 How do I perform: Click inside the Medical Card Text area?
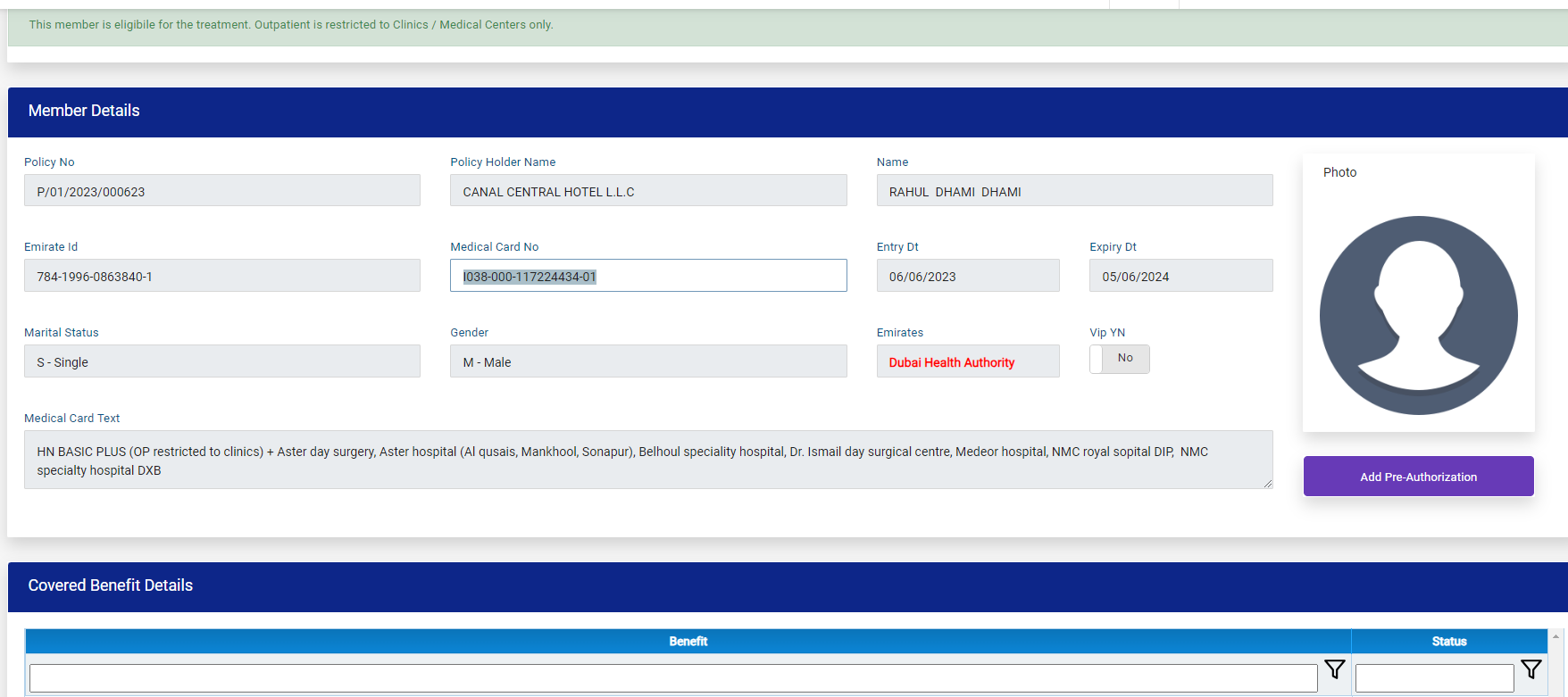647,461
